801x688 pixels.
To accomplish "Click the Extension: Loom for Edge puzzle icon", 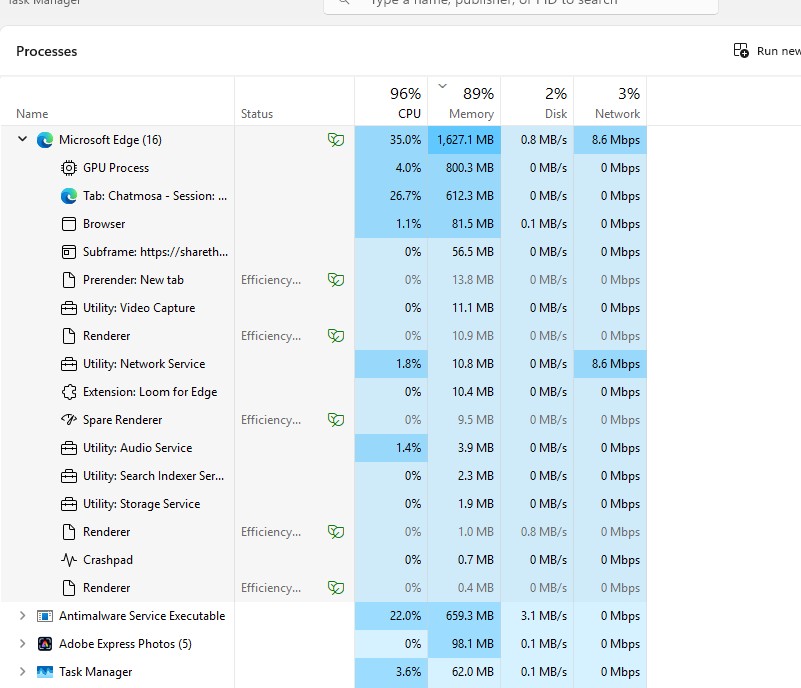I will [69, 392].
